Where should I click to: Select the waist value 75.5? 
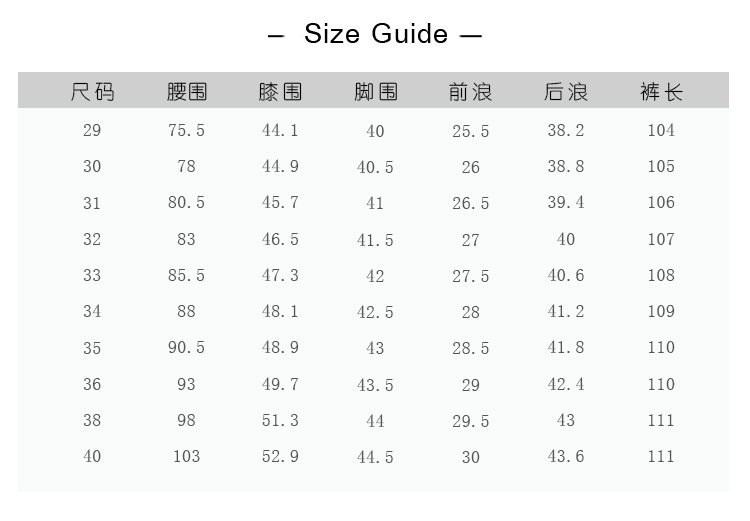click(187, 130)
